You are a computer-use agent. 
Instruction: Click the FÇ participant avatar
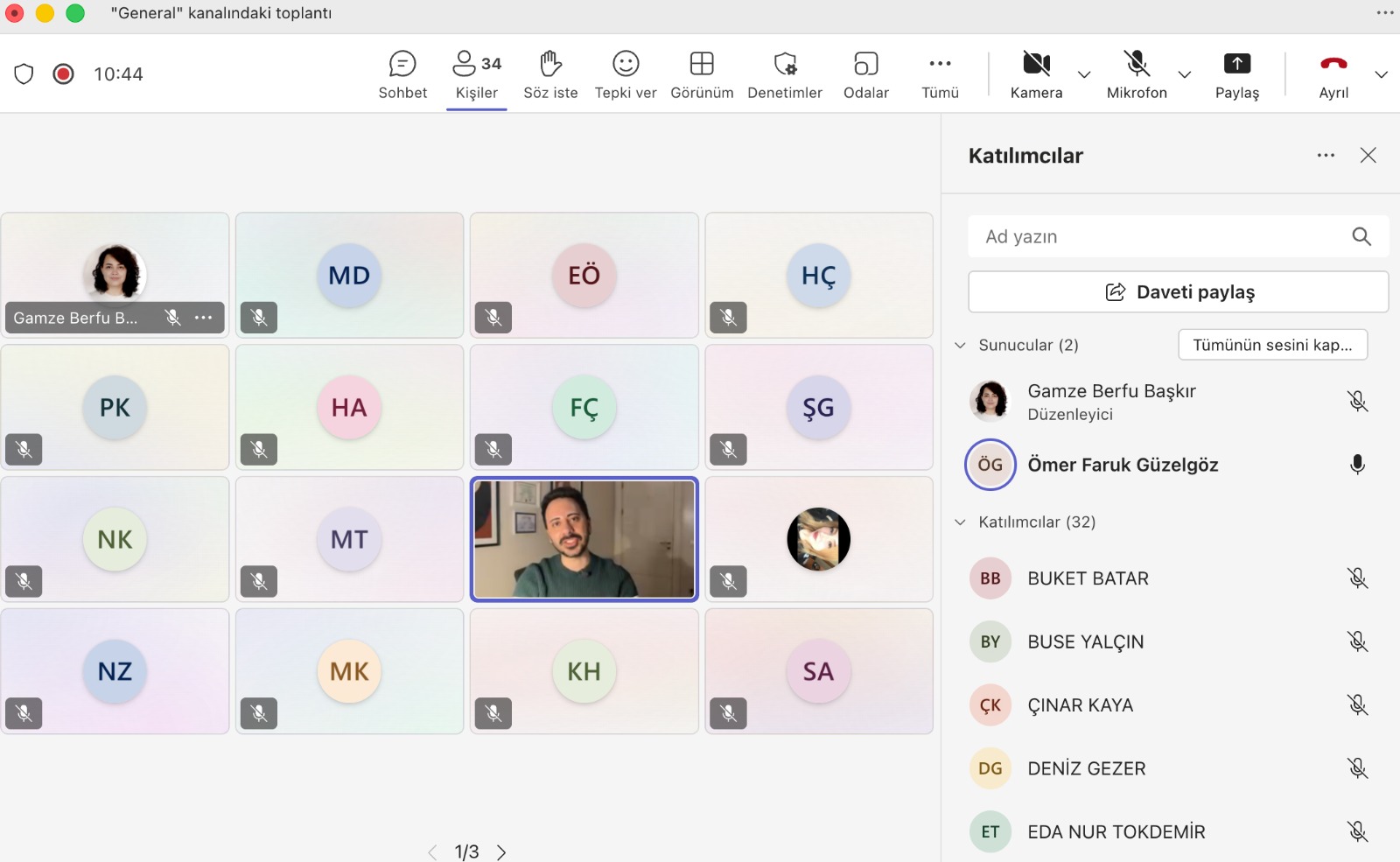(584, 407)
